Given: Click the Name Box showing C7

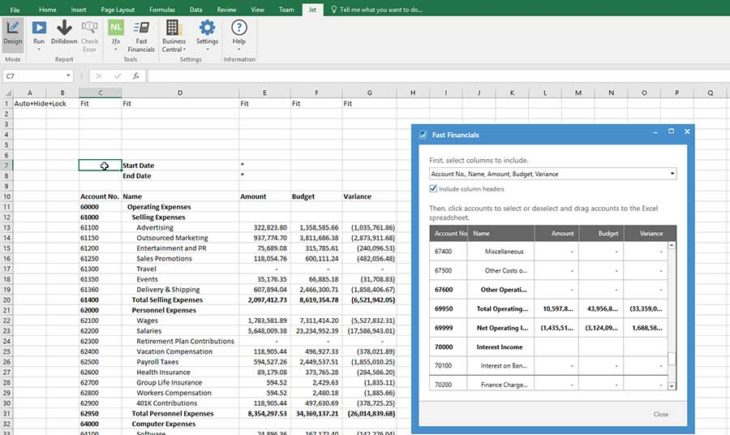Looking at the screenshot, I should [x=34, y=76].
